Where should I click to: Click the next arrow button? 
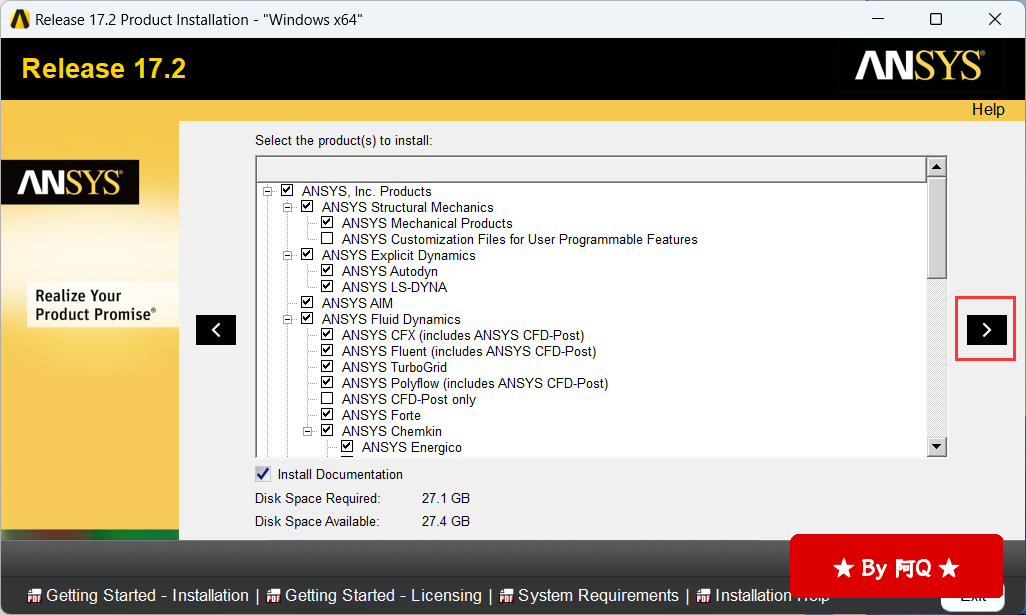(986, 329)
